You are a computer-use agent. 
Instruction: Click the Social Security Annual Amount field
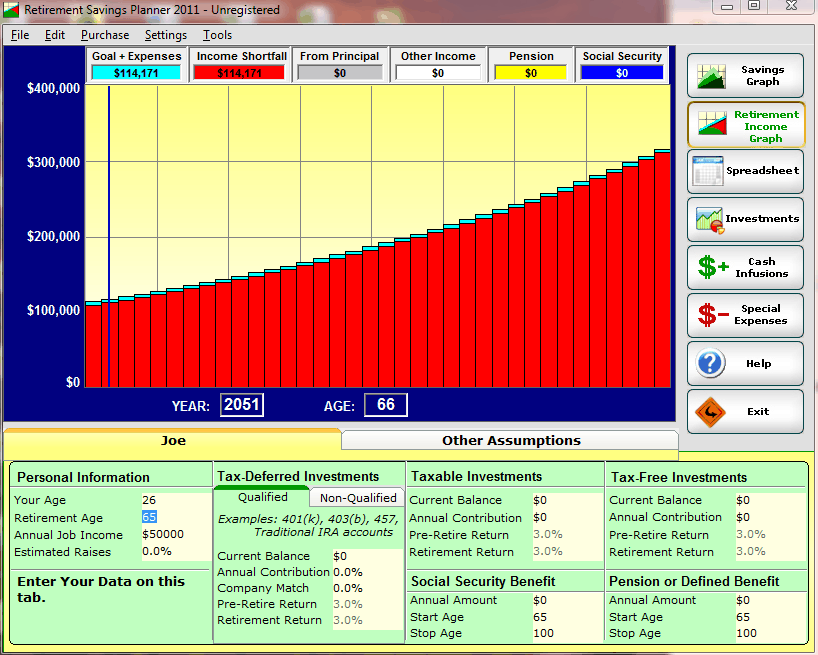pyautogui.click(x=565, y=600)
